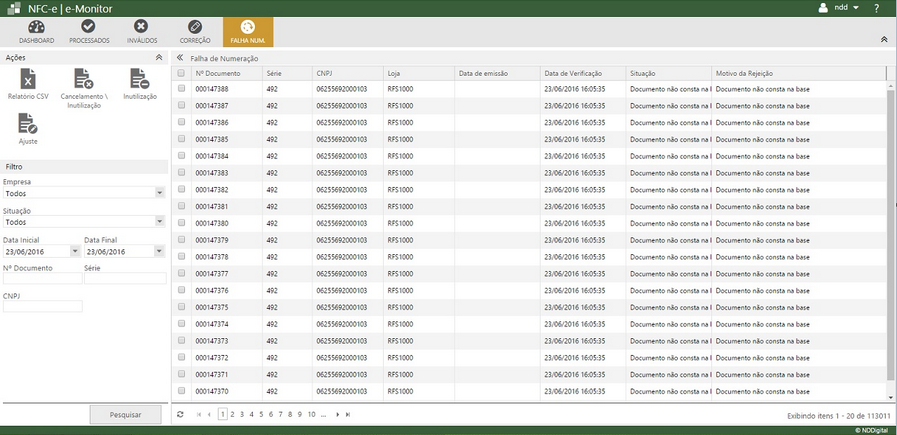Viewport: 897px width, 435px height.
Task: Open the Dashboard view
Action: pos(36,31)
